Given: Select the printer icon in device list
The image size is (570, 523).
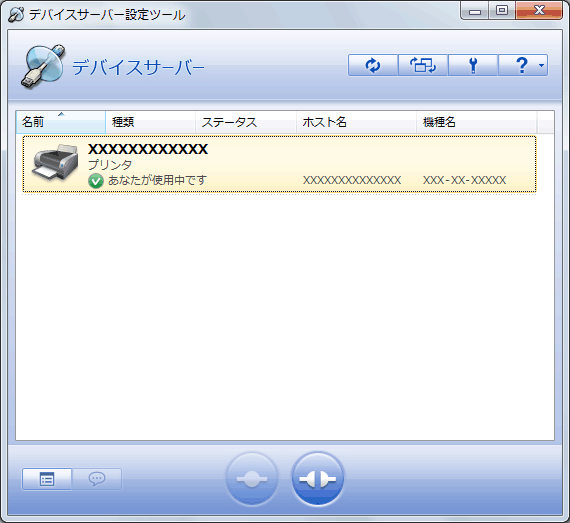Looking at the screenshot, I should [x=55, y=162].
